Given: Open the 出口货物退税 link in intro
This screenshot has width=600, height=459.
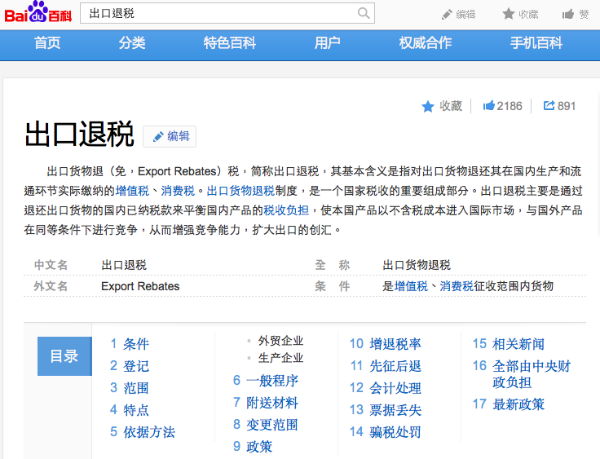Looking at the screenshot, I should tap(241, 190).
